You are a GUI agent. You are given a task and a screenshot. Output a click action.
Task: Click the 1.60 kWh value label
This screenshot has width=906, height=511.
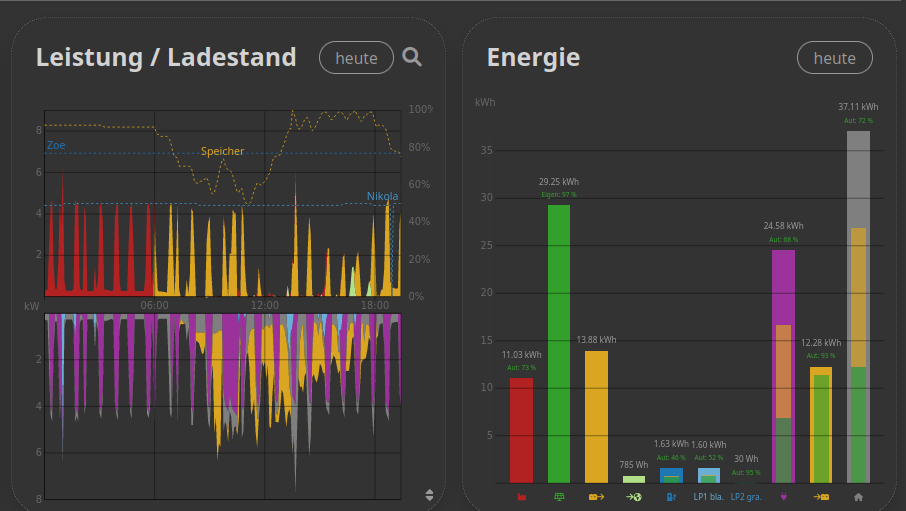(x=709, y=445)
